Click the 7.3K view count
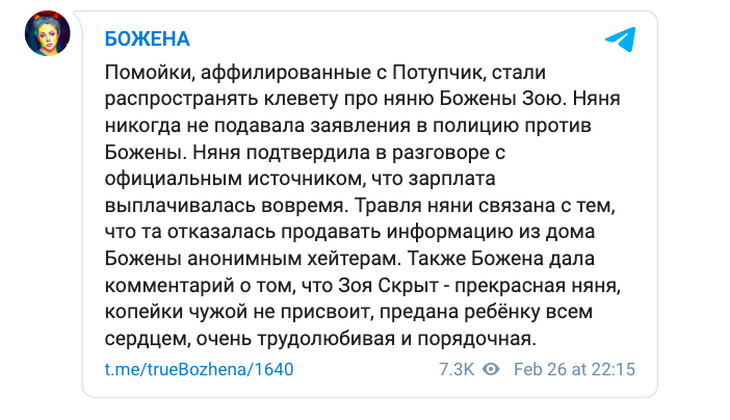 pos(456,369)
